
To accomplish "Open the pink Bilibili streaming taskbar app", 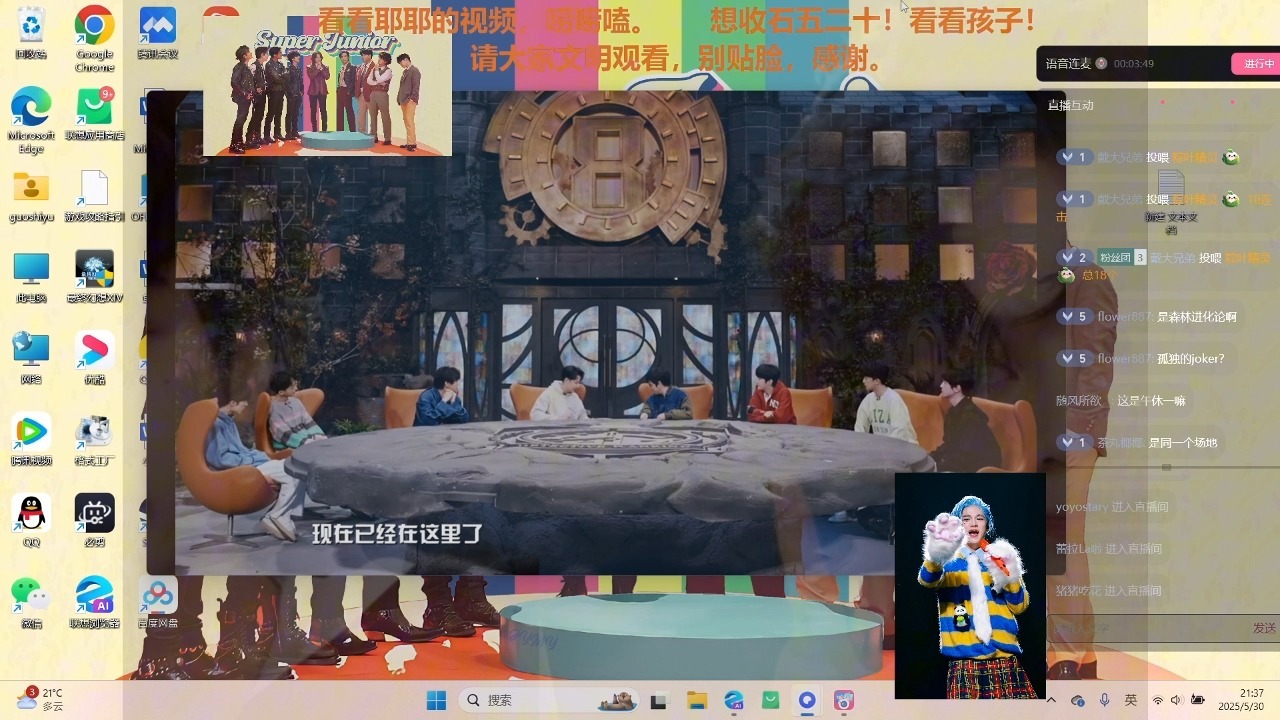I will tap(844, 700).
